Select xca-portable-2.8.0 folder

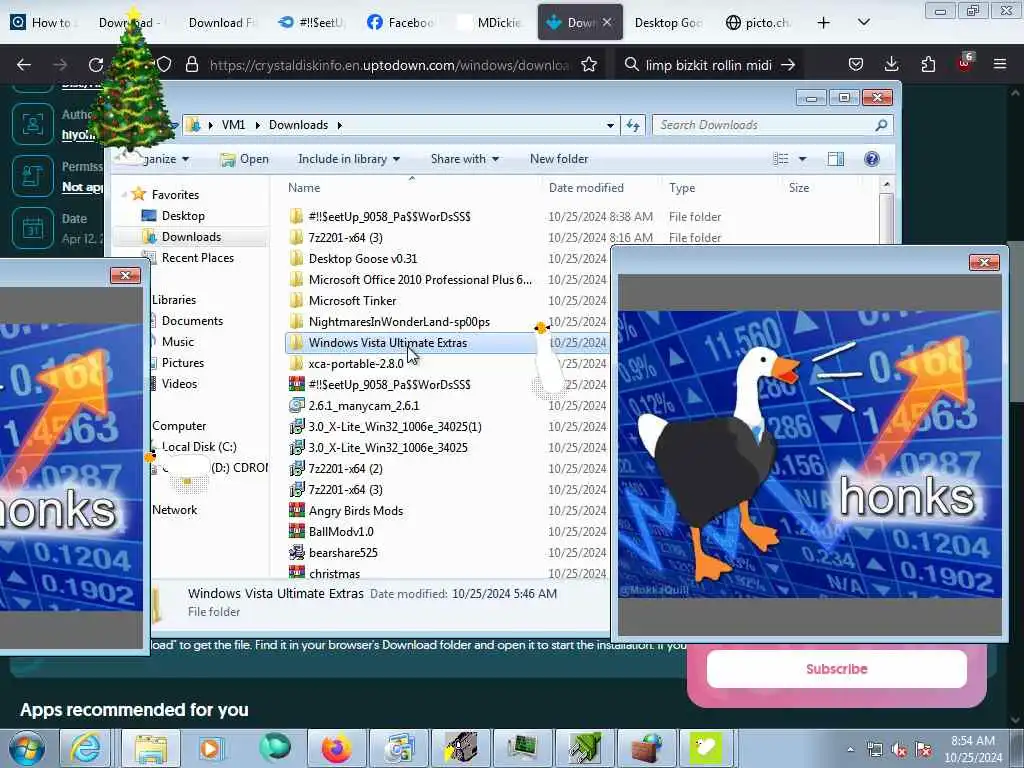tap(356, 364)
